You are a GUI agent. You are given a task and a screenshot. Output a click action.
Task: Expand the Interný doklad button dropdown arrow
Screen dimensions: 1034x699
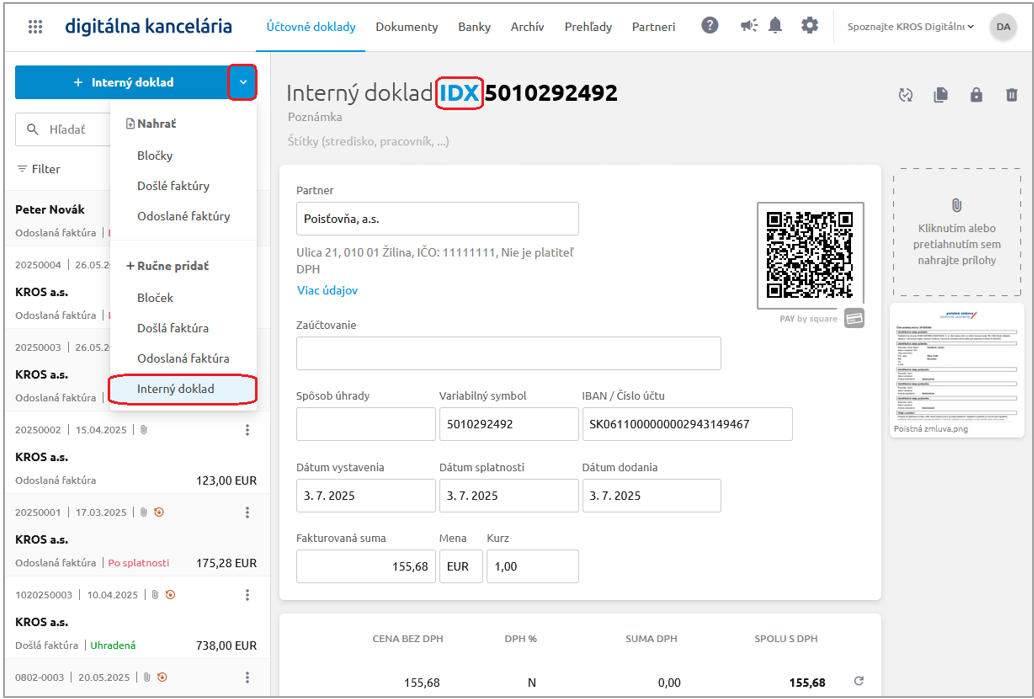coord(243,82)
